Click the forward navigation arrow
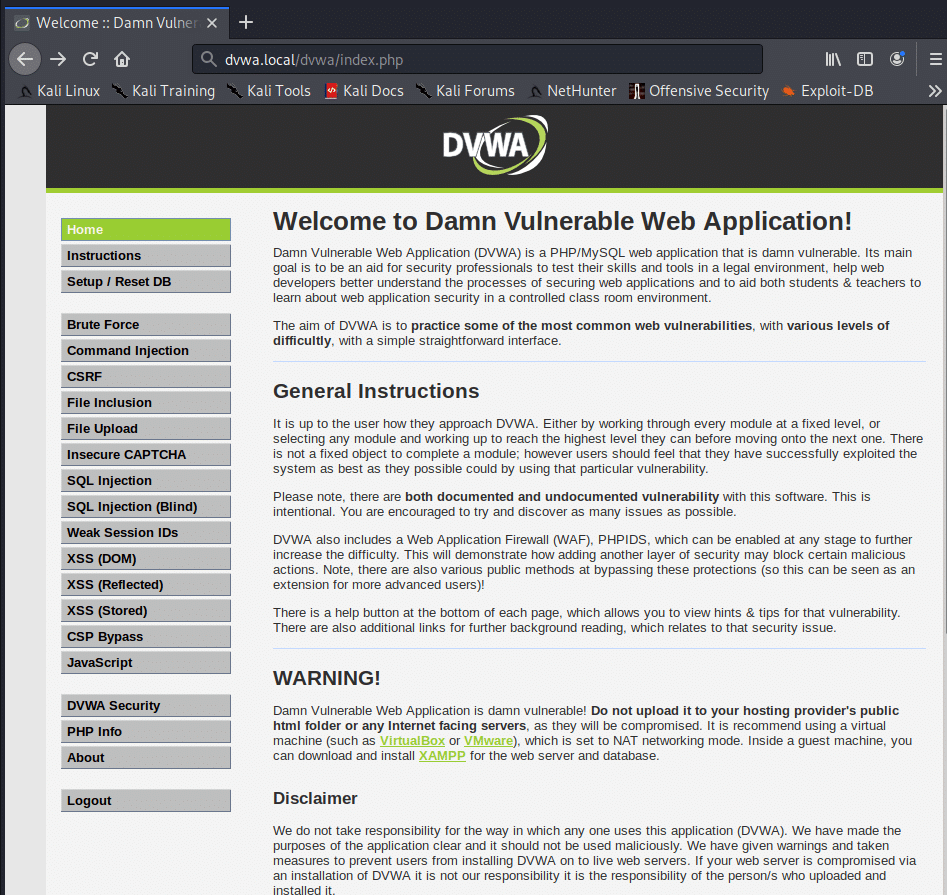 (58, 59)
